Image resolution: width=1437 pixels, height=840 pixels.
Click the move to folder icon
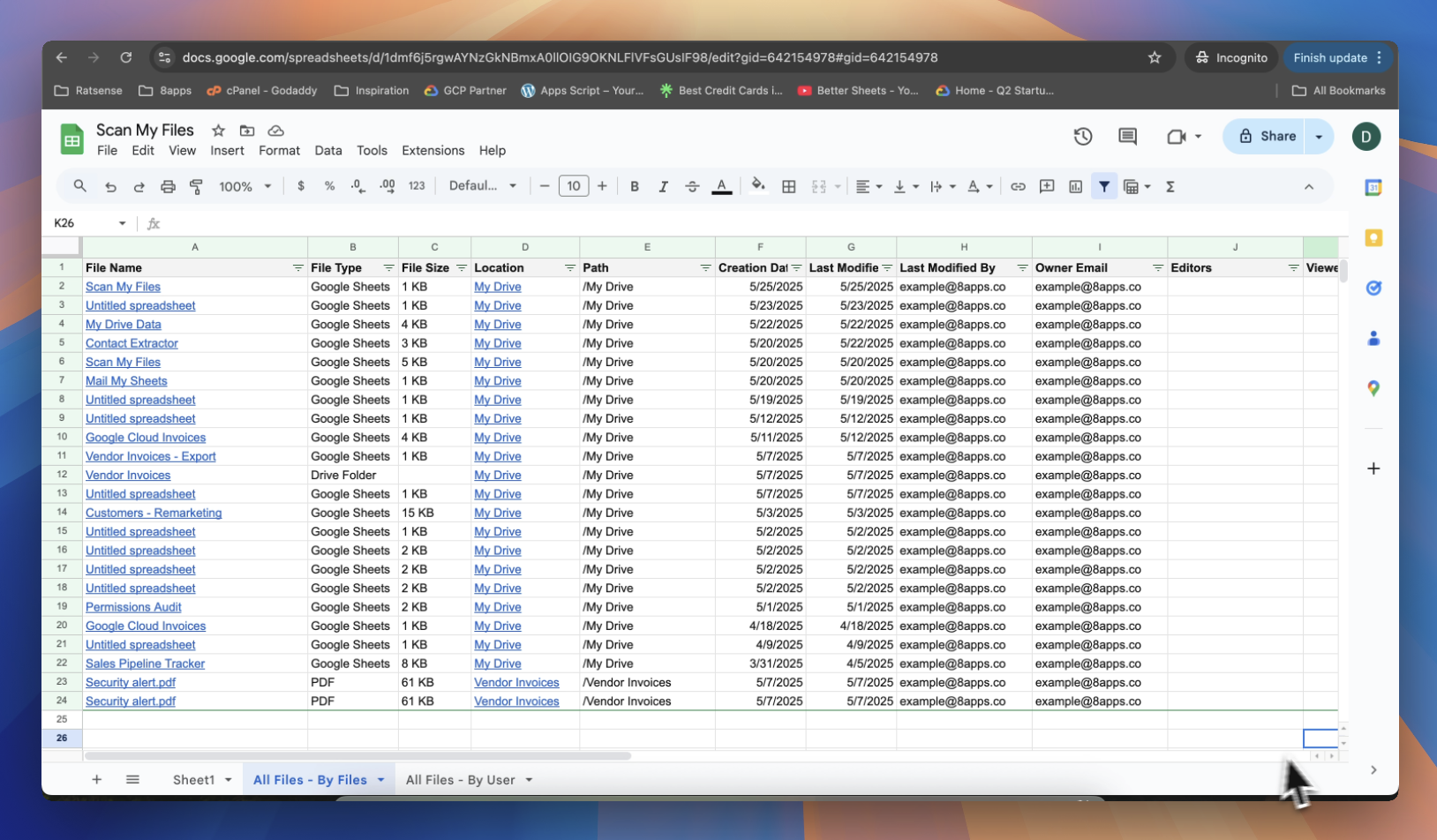(x=247, y=131)
